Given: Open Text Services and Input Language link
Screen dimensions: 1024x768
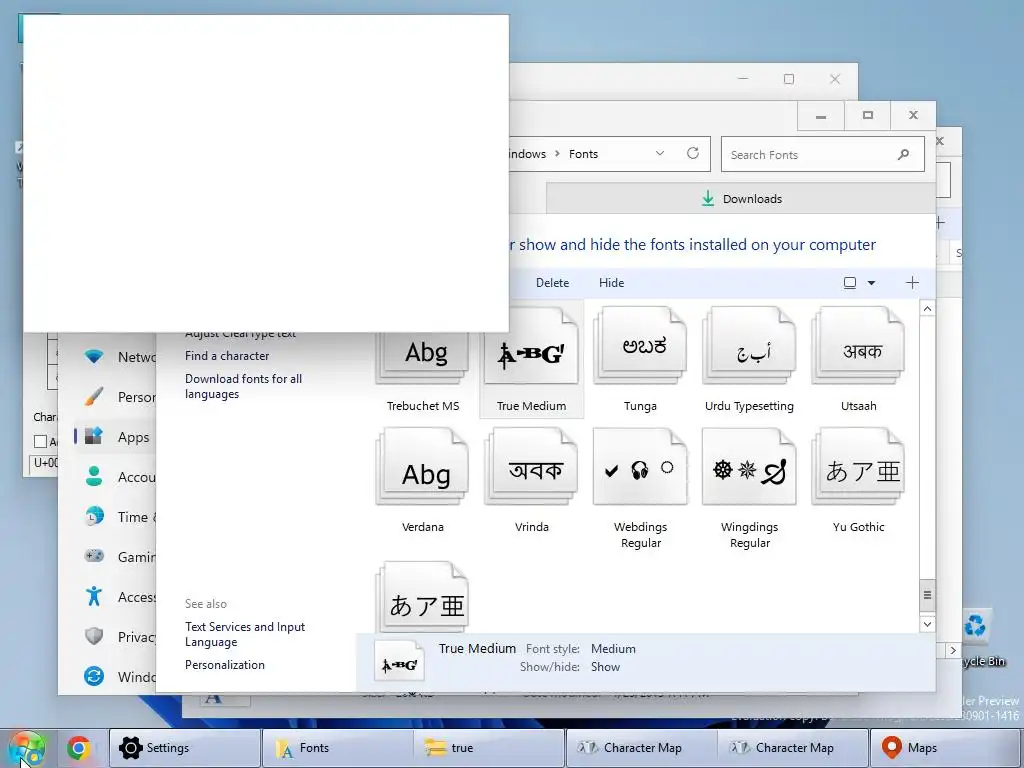Looking at the screenshot, I should tap(245, 634).
